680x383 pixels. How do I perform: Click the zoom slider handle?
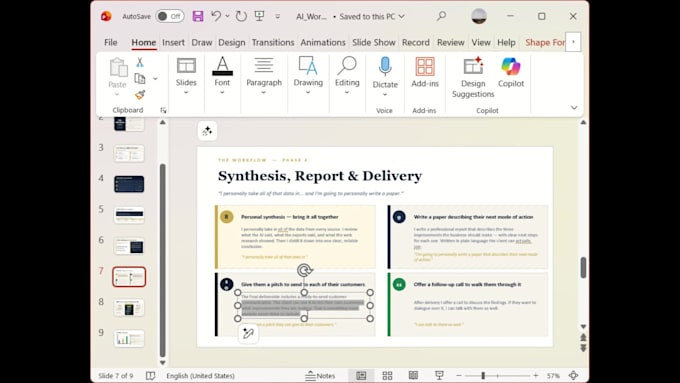coord(483,376)
